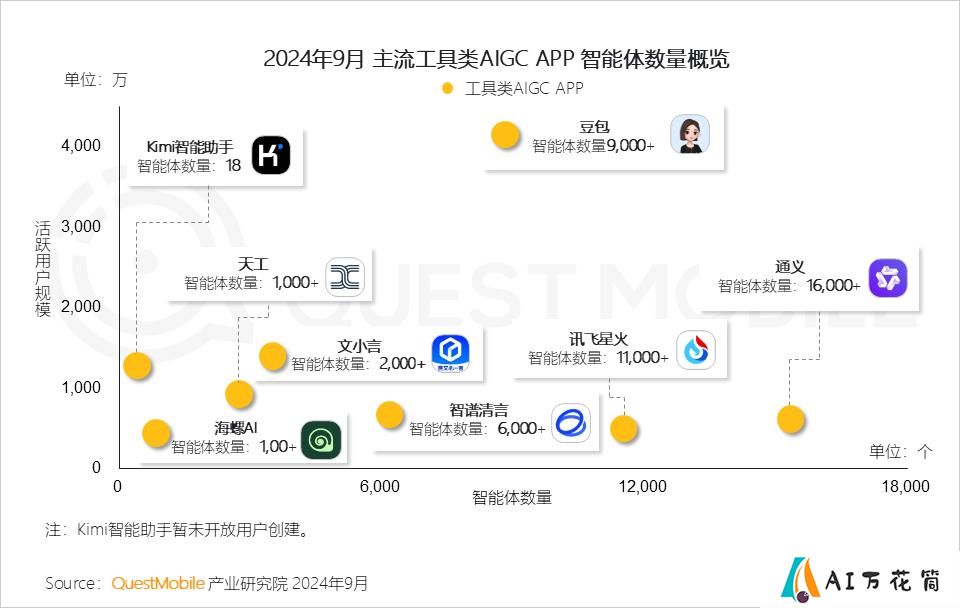Select the Kimi data point at dashed line end
Screen dimensions: 960x608
pyautogui.click(x=137, y=366)
